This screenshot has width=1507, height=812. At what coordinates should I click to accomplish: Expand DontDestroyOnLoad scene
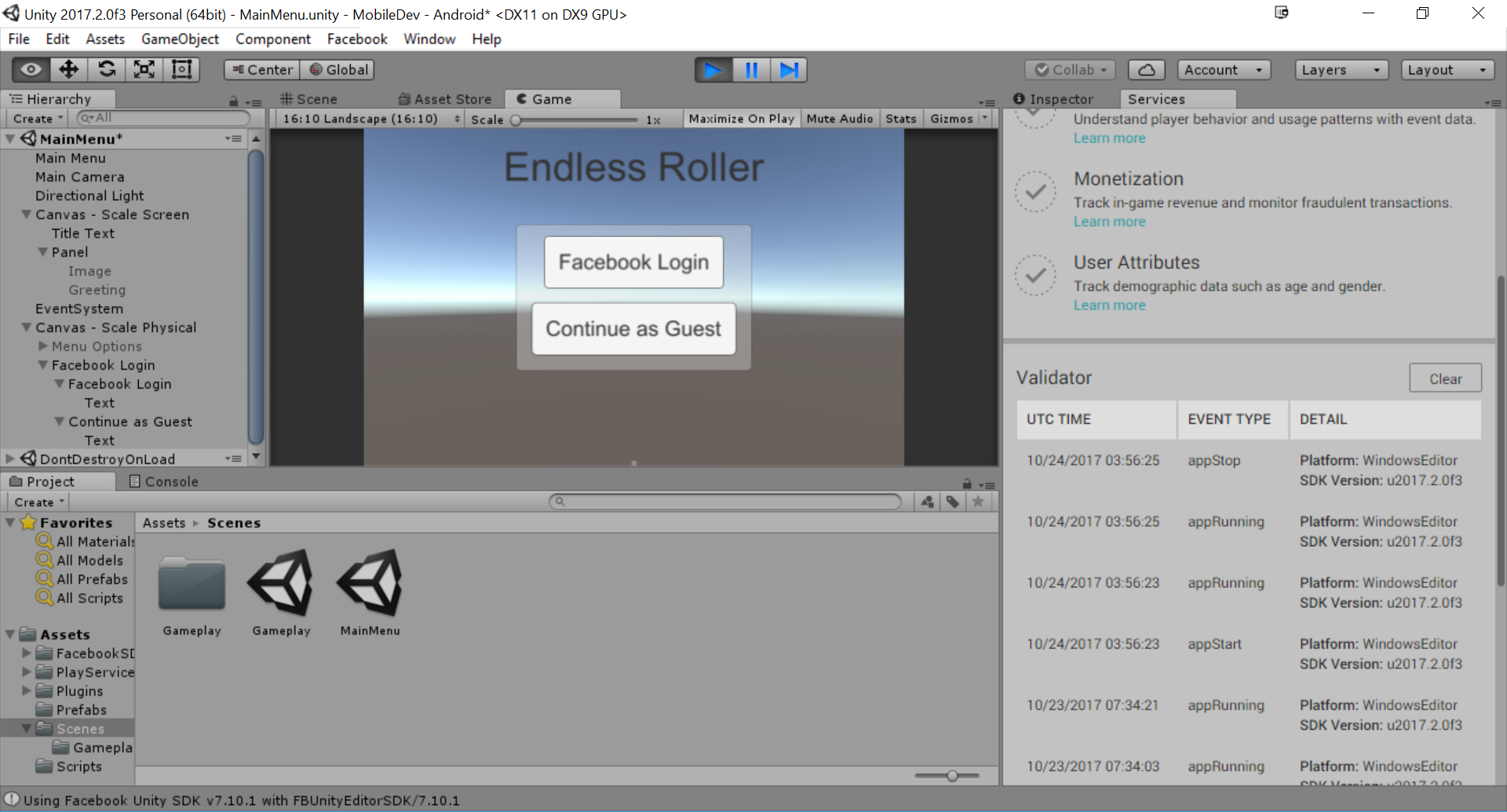click(x=10, y=459)
